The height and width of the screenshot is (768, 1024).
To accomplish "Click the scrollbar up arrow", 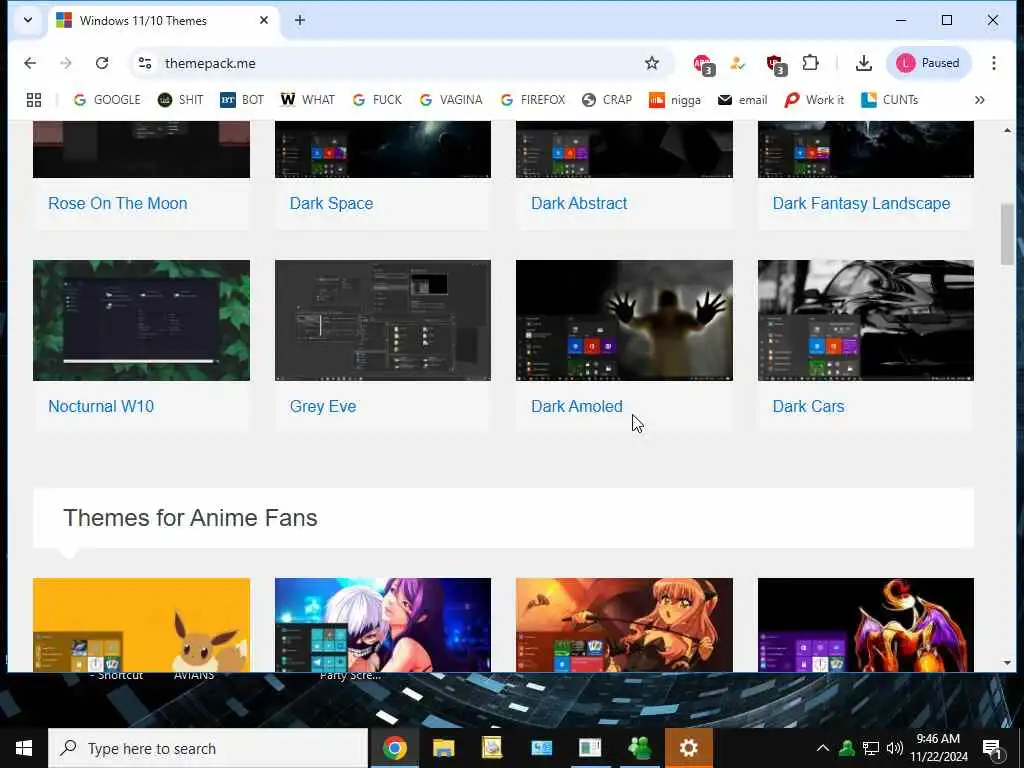I will point(1007,131).
